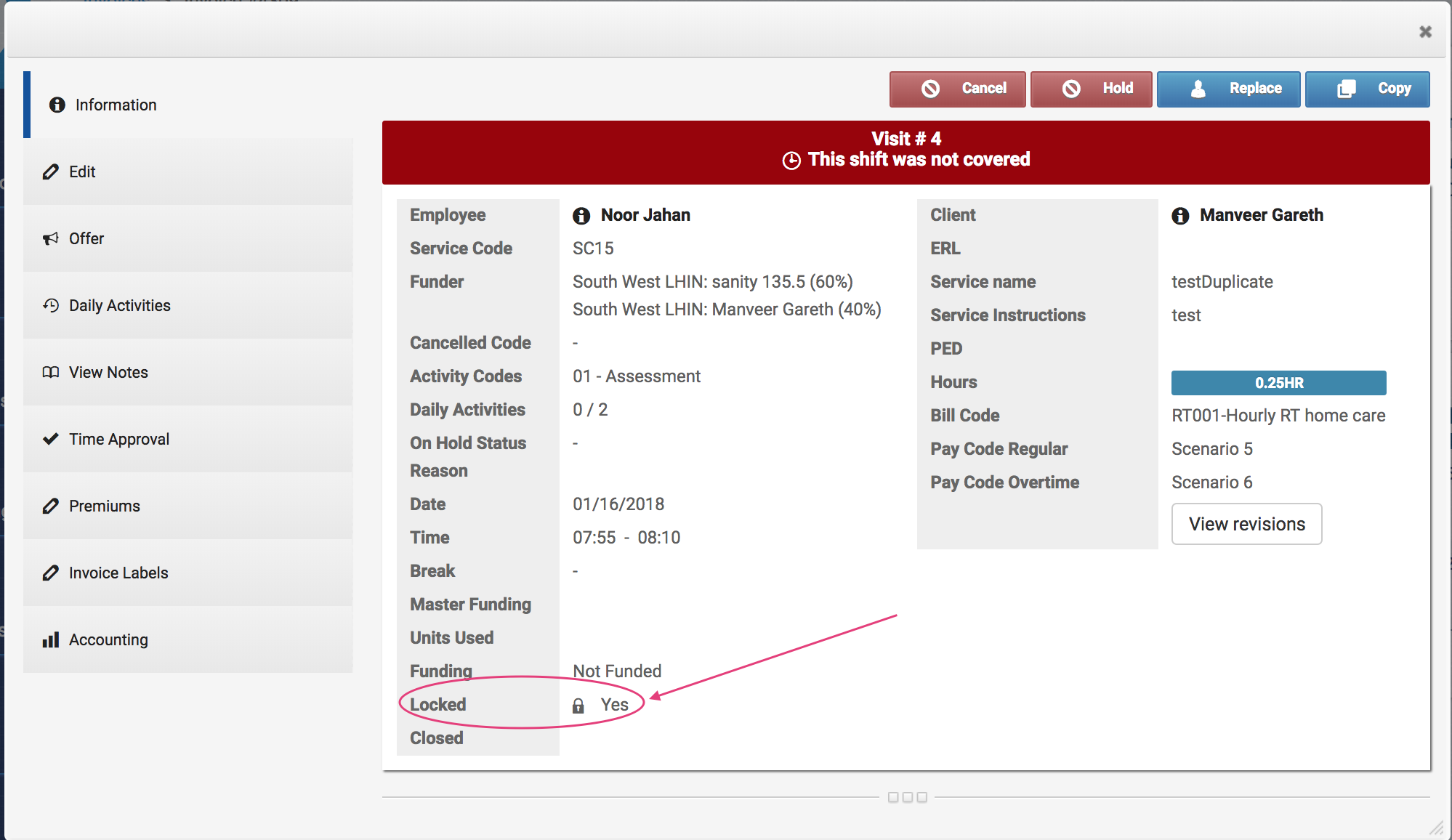Click the Accounting bar chart icon
The height and width of the screenshot is (840, 1452).
50,640
